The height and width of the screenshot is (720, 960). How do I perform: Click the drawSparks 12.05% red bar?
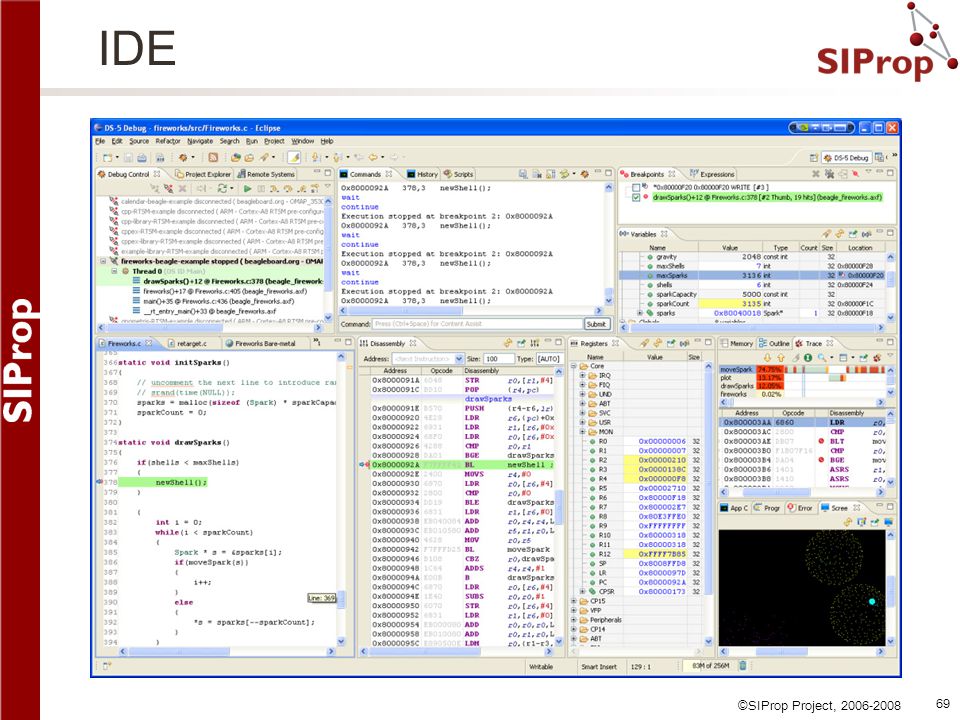(770, 386)
